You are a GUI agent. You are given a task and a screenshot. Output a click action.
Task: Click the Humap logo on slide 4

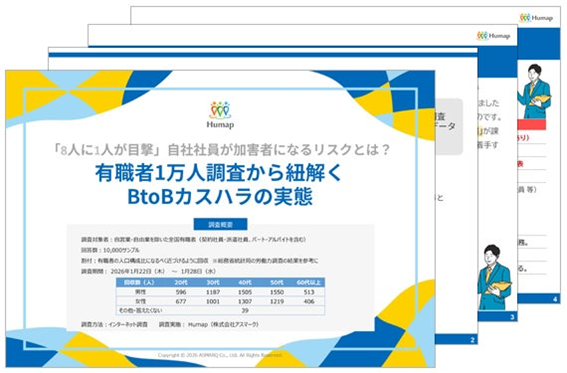point(536,17)
